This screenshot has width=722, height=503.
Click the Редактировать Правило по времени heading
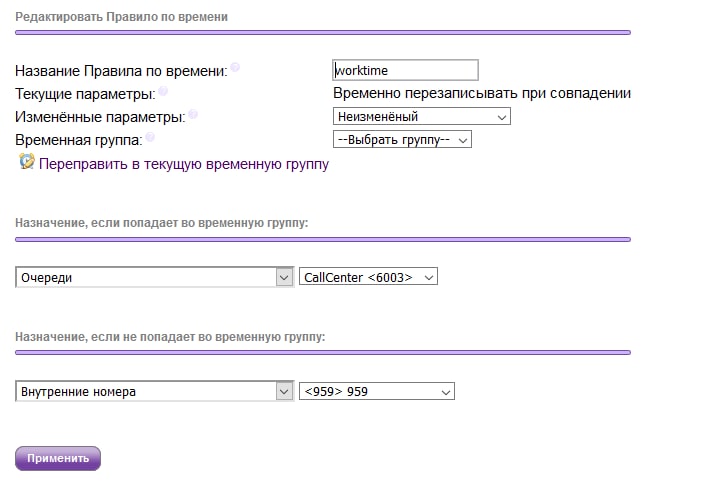[x=122, y=17]
